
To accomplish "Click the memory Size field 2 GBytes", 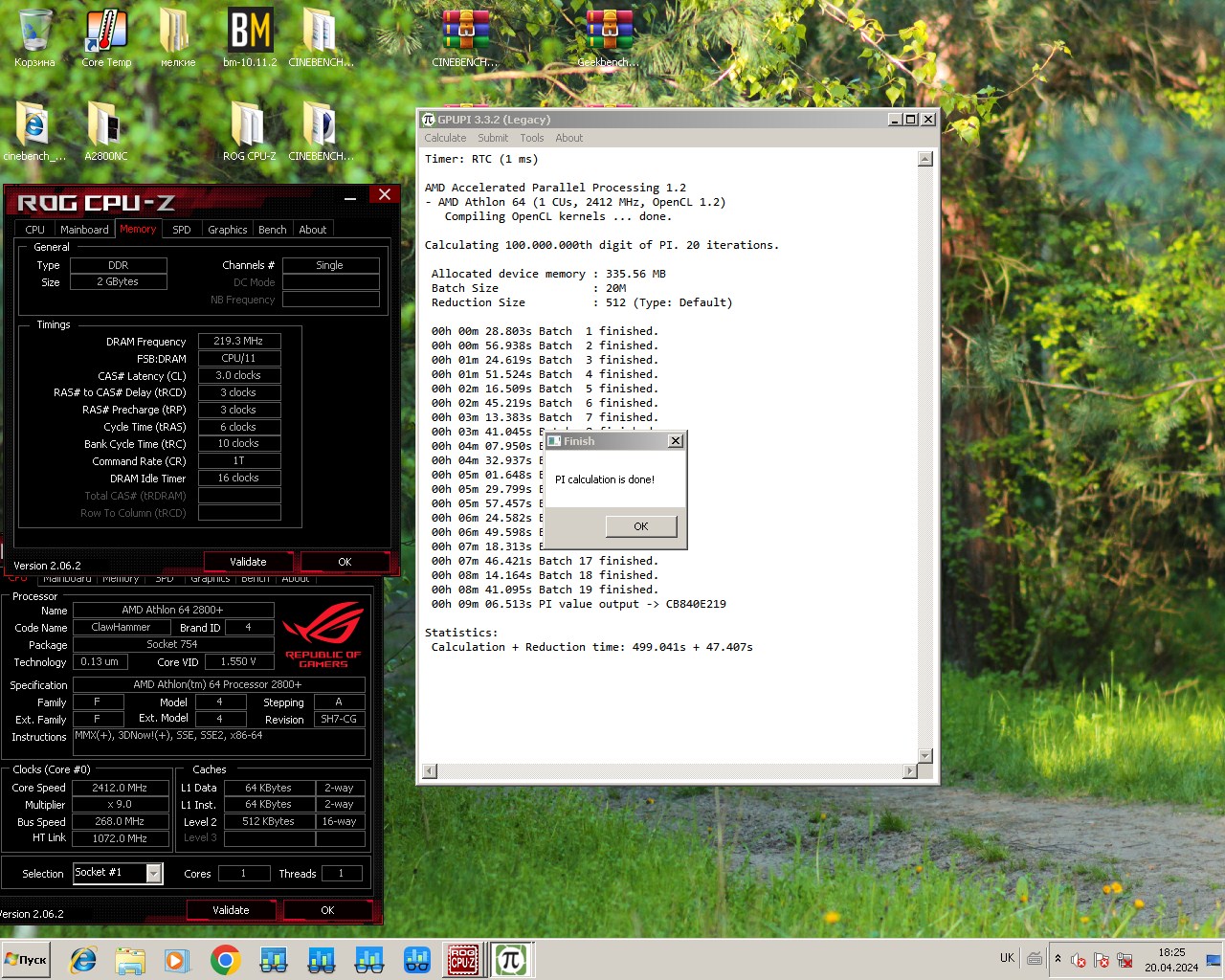I will tap(118, 281).
